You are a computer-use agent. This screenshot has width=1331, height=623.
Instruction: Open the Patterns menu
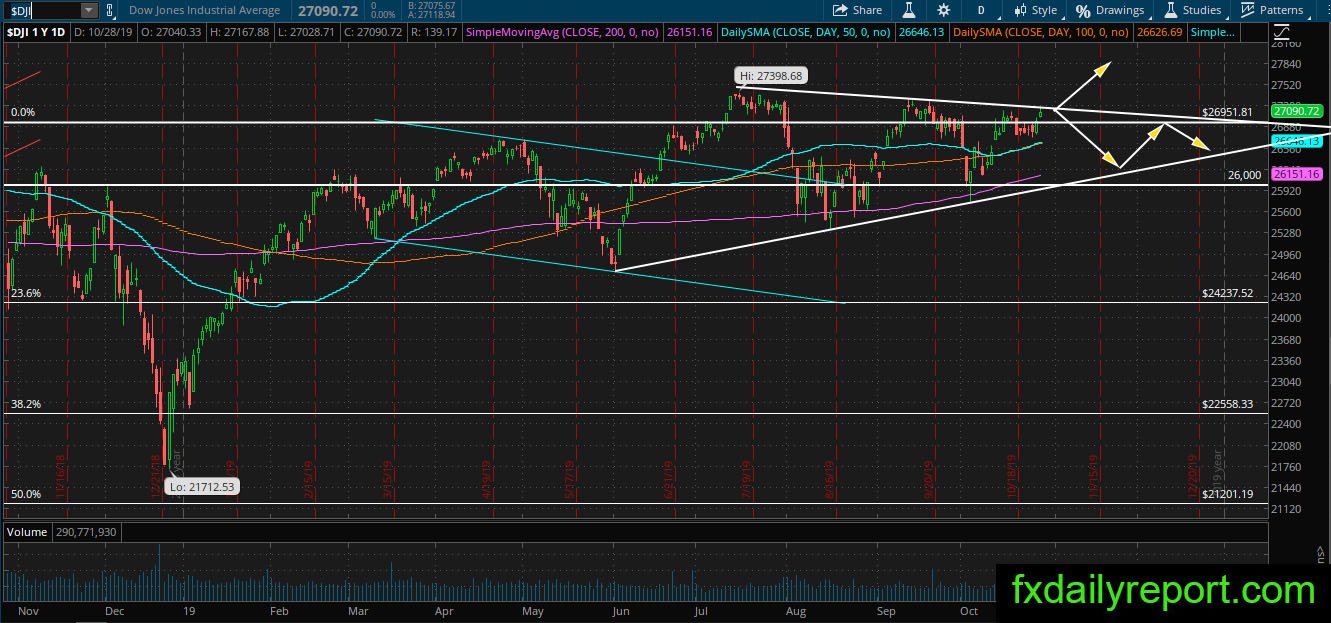point(1272,10)
